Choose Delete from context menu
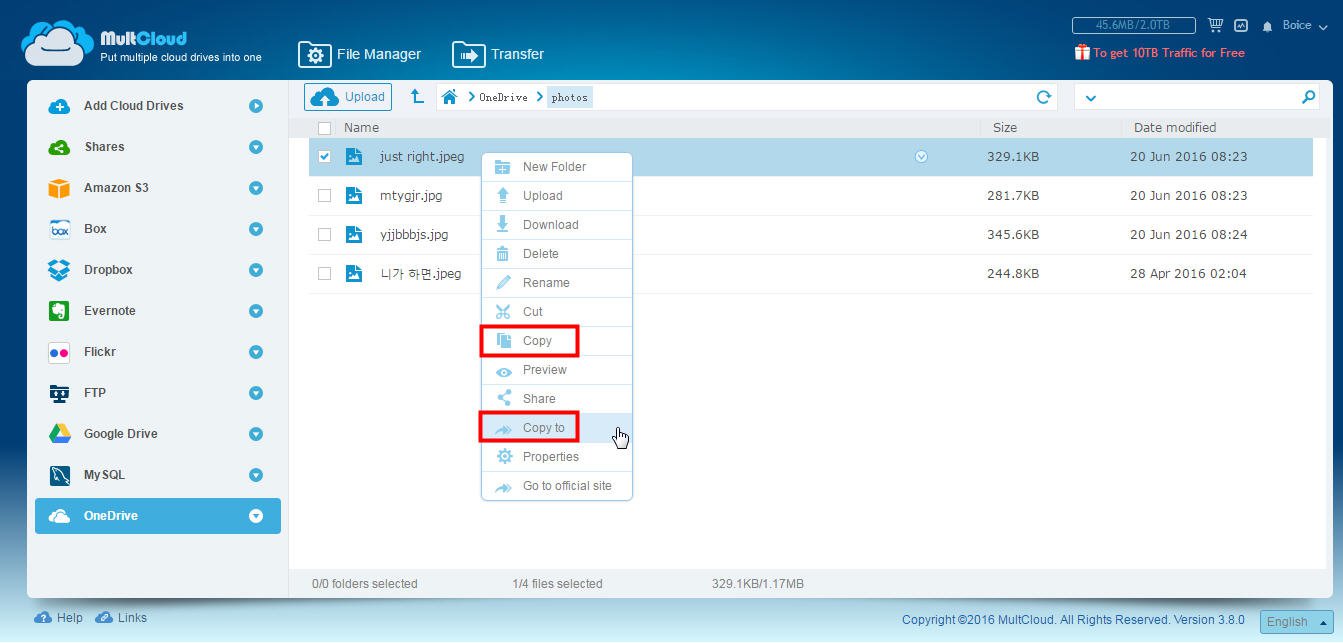The height and width of the screenshot is (643, 1343). (557, 254)
